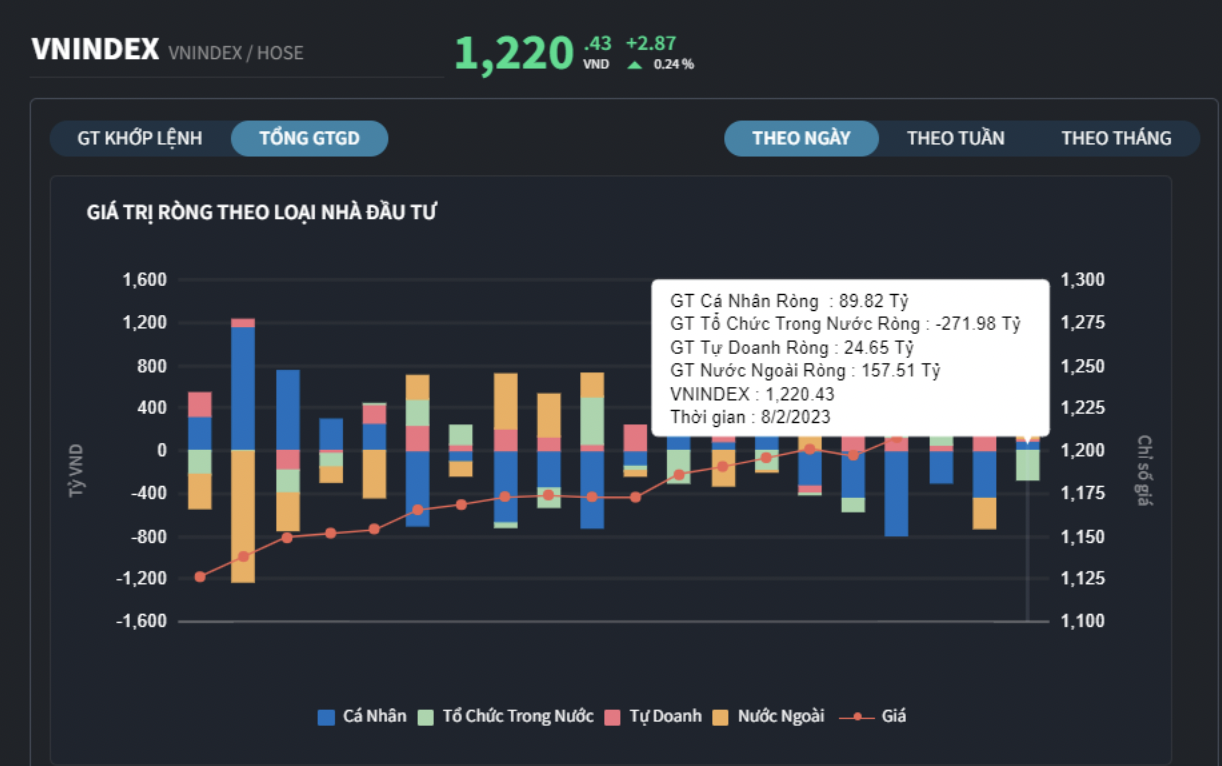
Task: Switch to the GT KHỚP LỆNH tab
Action: tap(140, 138)
